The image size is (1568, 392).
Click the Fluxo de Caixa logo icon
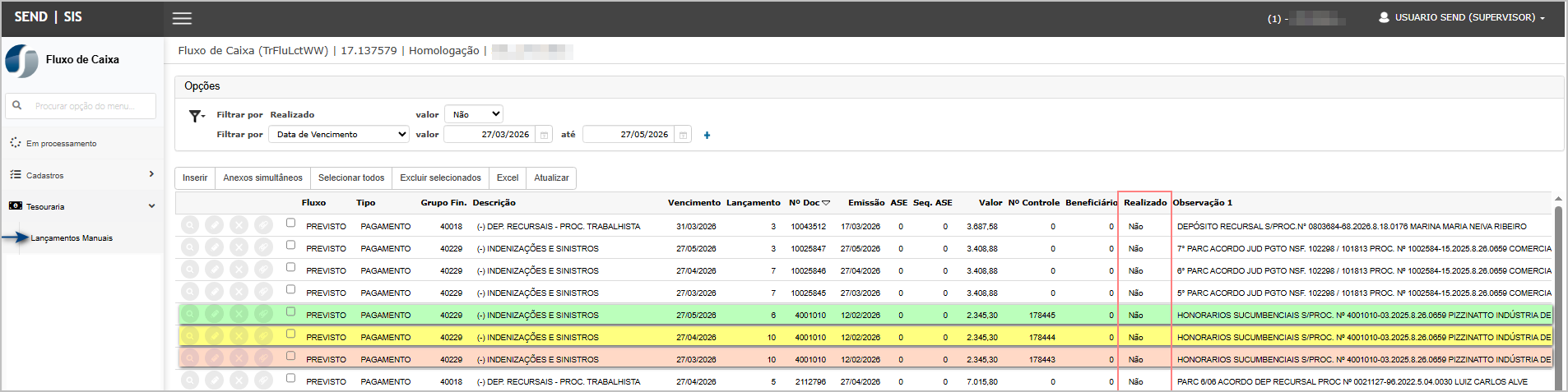point(22,61)
